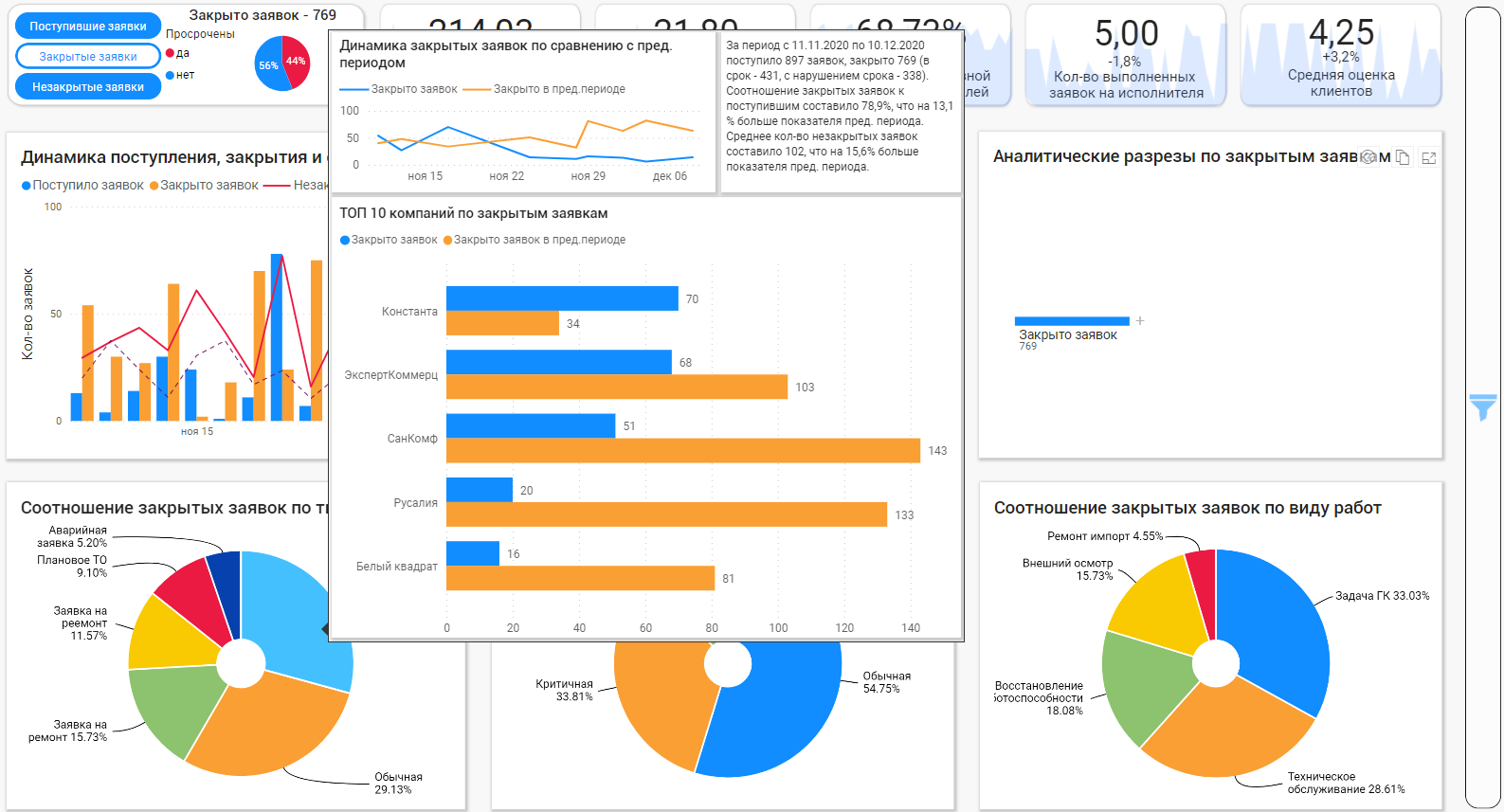The image size is (1504, 812).
Task: Open the filter funnel icon on right sidebar
Action: tap(1483, 407)
